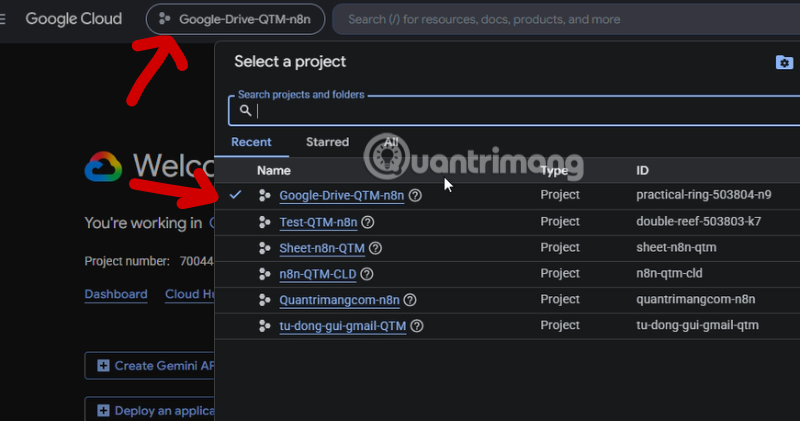Click the magnifier icon in project search

pyautogui.click(x=245, y=110)
